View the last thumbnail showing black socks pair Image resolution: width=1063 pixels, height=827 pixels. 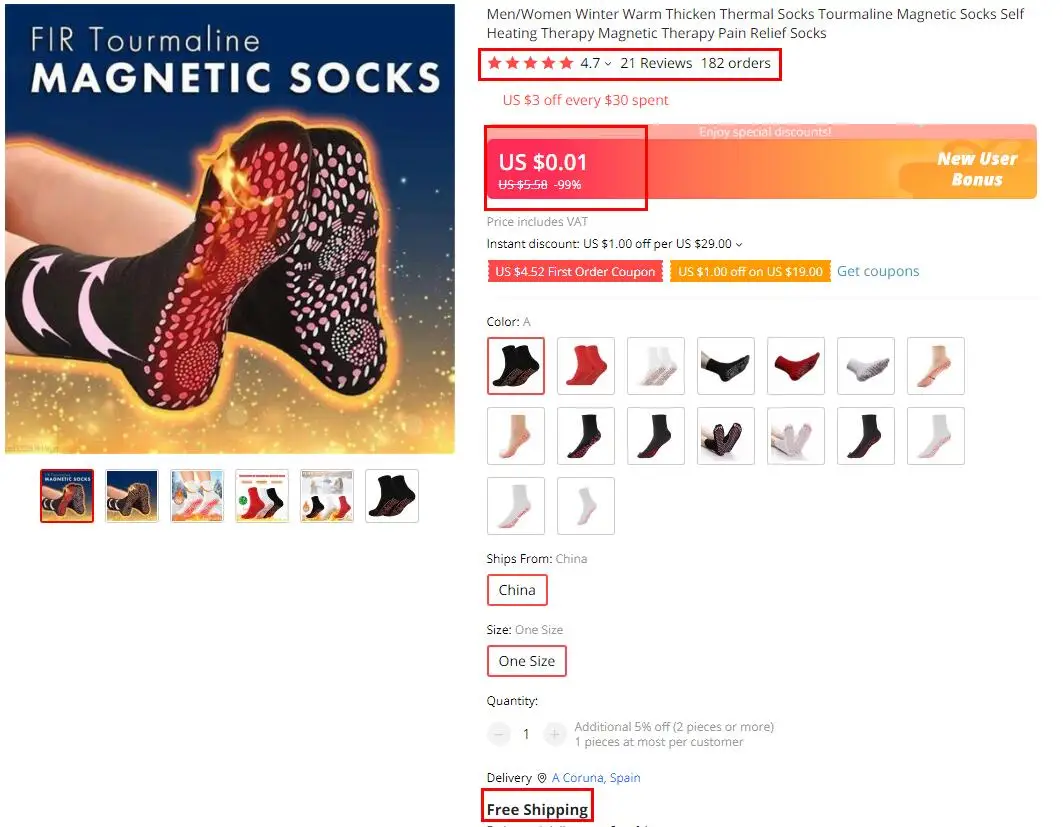392,496
